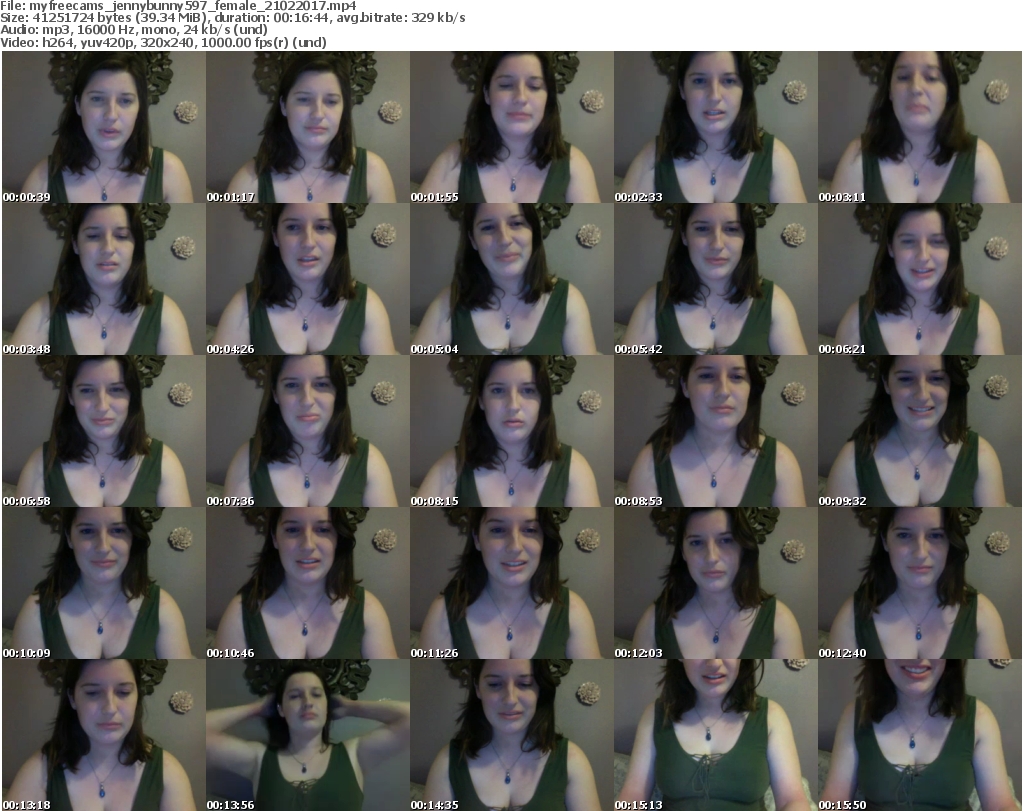
Task: Select the thumbnail at timestamp 00:07:36
Action: (308, 431)
